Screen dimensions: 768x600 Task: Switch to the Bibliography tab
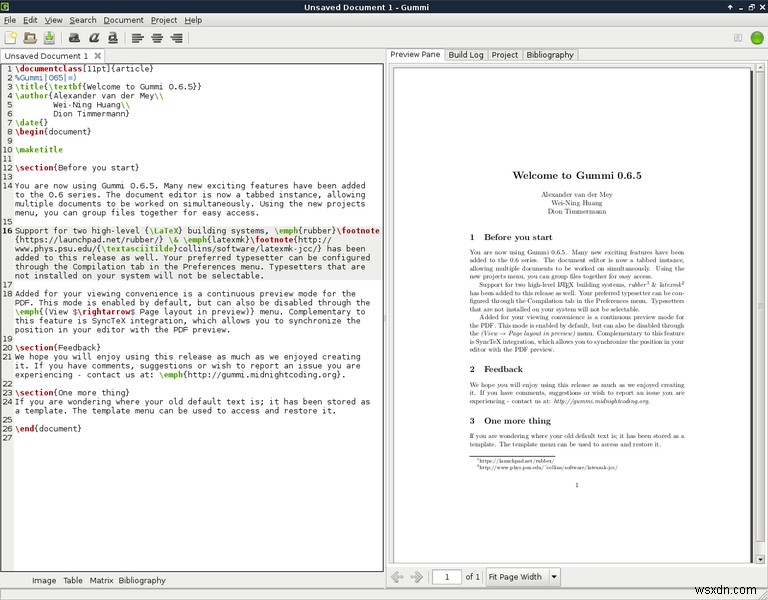tap(550, 55)
